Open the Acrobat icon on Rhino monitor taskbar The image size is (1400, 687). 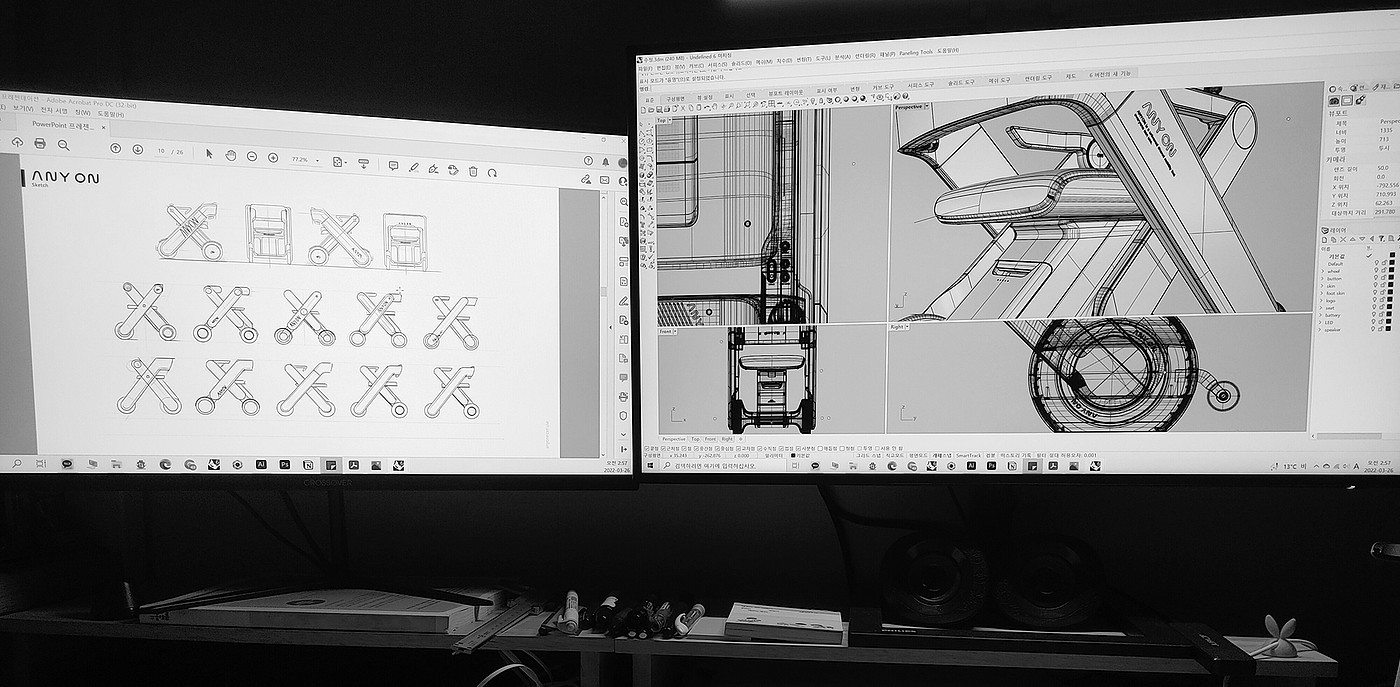pos(1053,466)
